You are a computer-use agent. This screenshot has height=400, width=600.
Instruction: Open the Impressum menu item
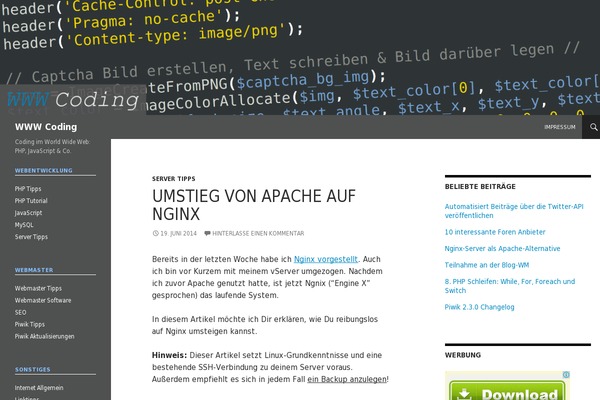(x=560, y=127)
